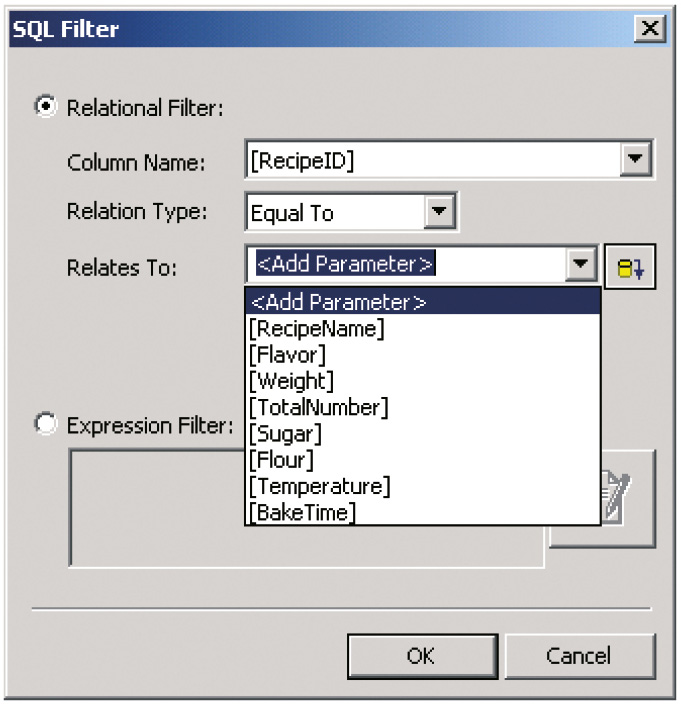Click inside the Expression Filter text box
Viewport: 681px width, 704px height.
[x=150, y=510]
